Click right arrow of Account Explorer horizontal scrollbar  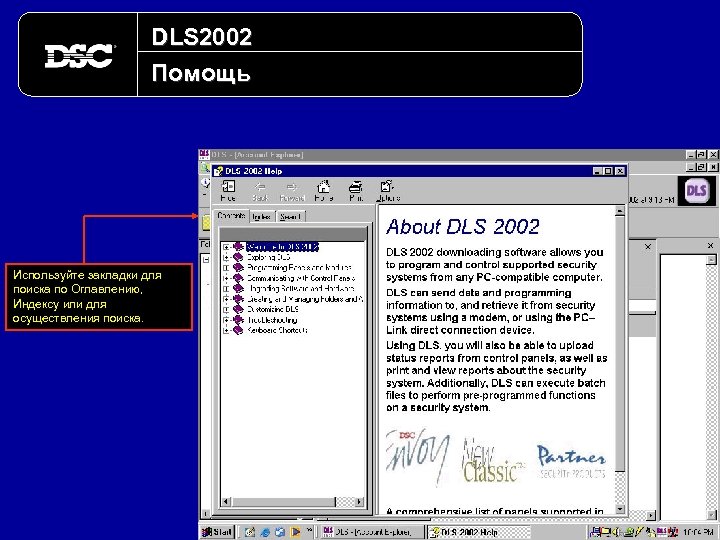click(x=651, y=516)
